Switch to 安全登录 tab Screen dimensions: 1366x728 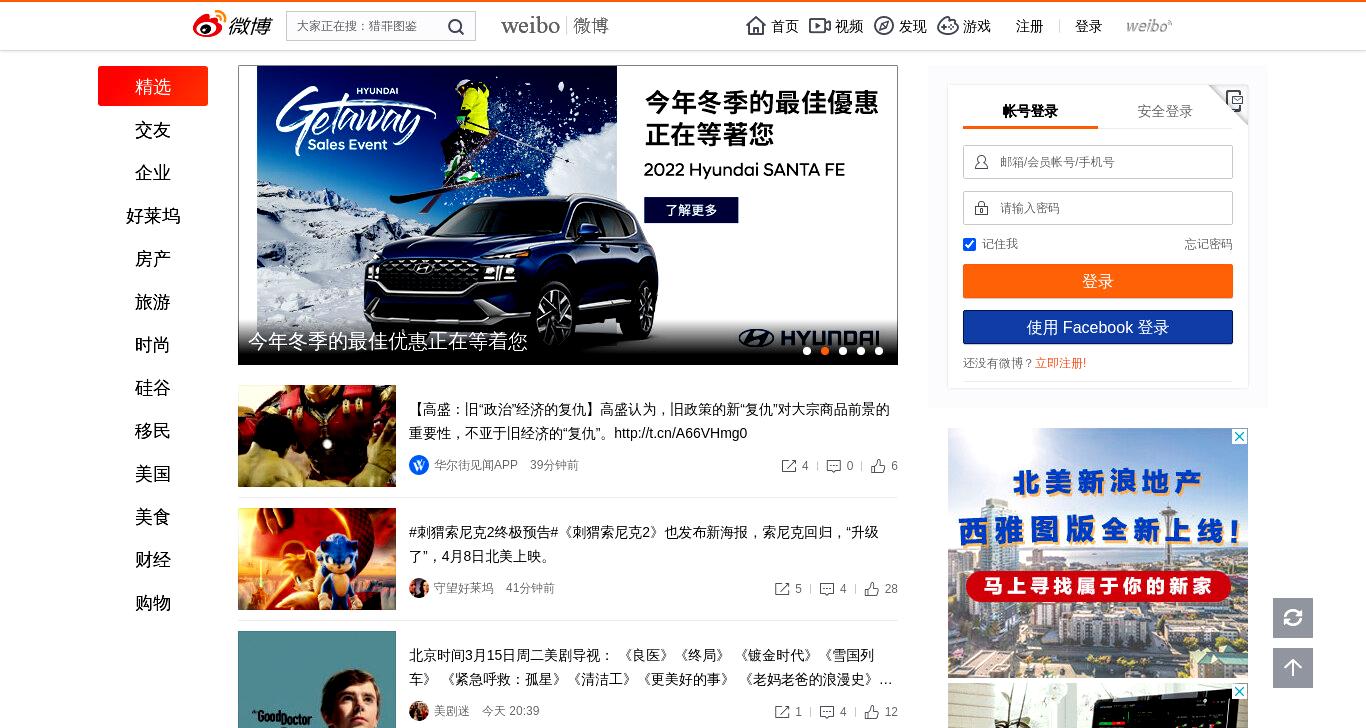pos(1165,111)
